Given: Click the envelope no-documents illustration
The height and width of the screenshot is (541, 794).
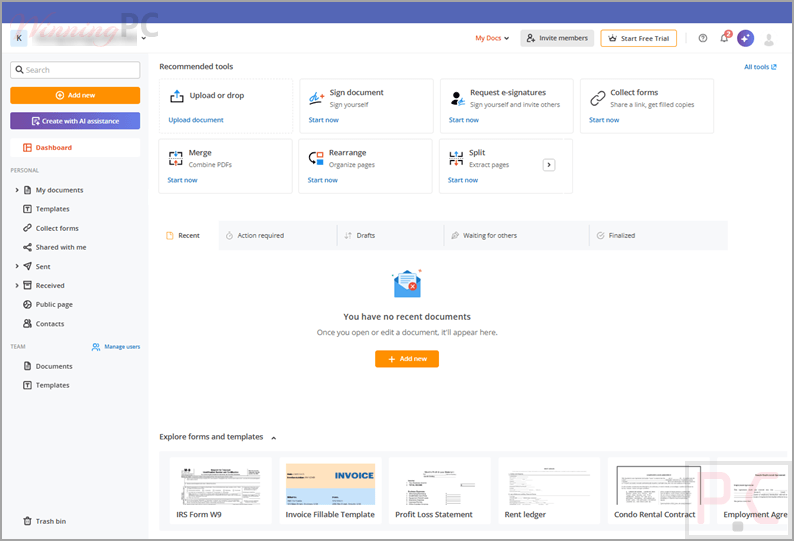Looking at the screenshot, I should tap(407, 284).
